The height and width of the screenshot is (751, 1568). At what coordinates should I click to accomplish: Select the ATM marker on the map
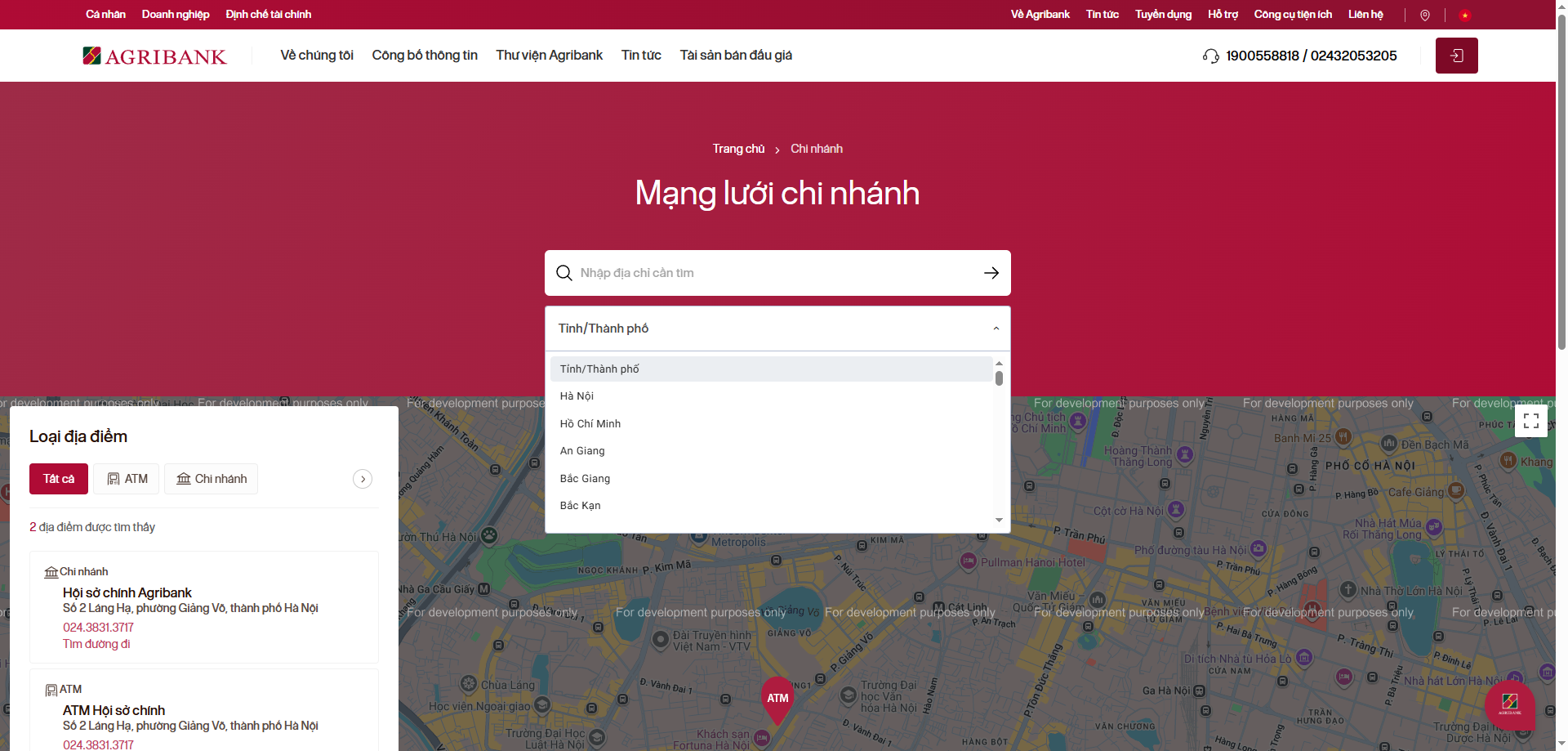pyautogui.click(x=777, y=696)
